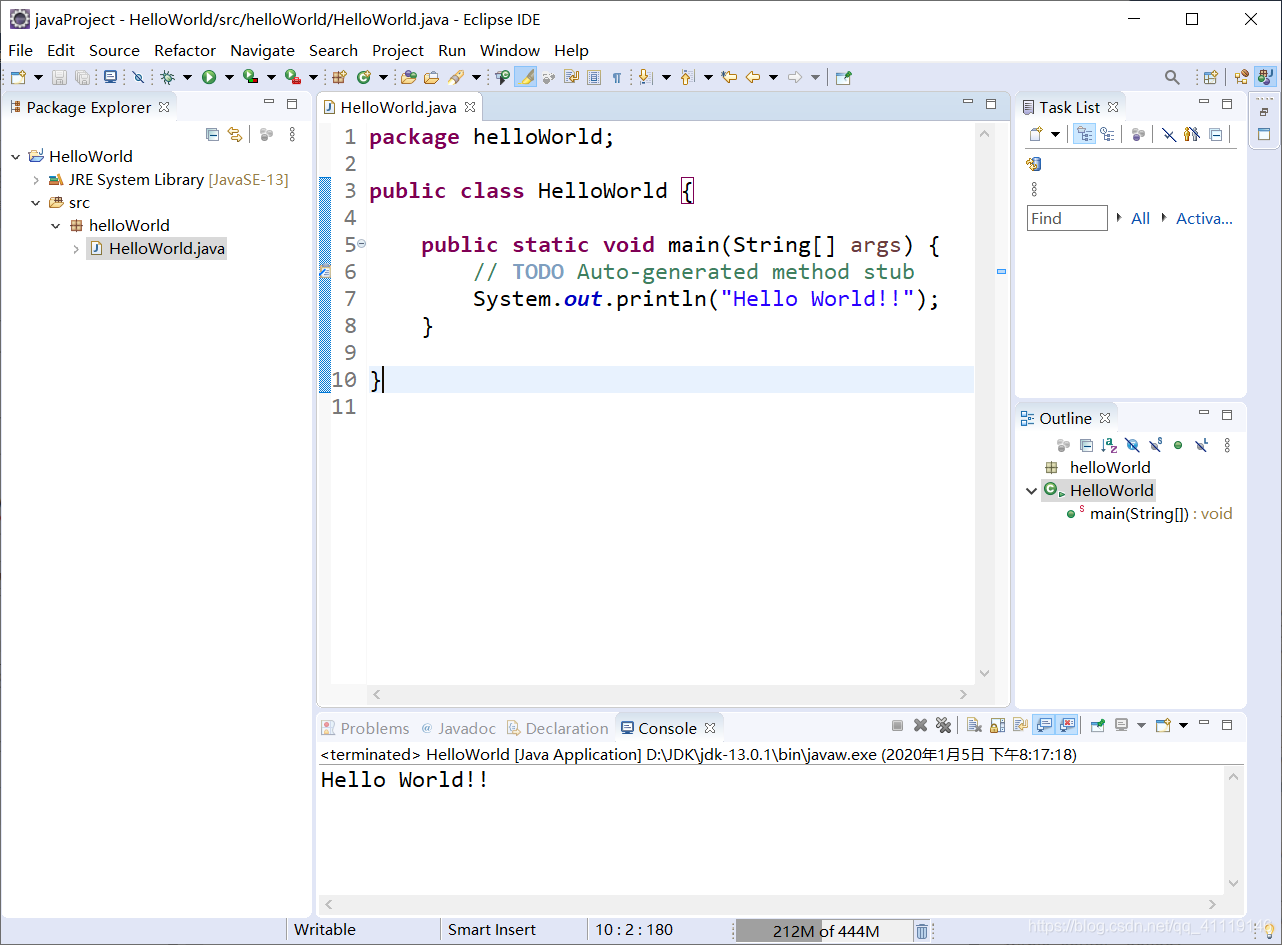
Task: Collapse the HelloWorld project node
Action: point(16,156)
